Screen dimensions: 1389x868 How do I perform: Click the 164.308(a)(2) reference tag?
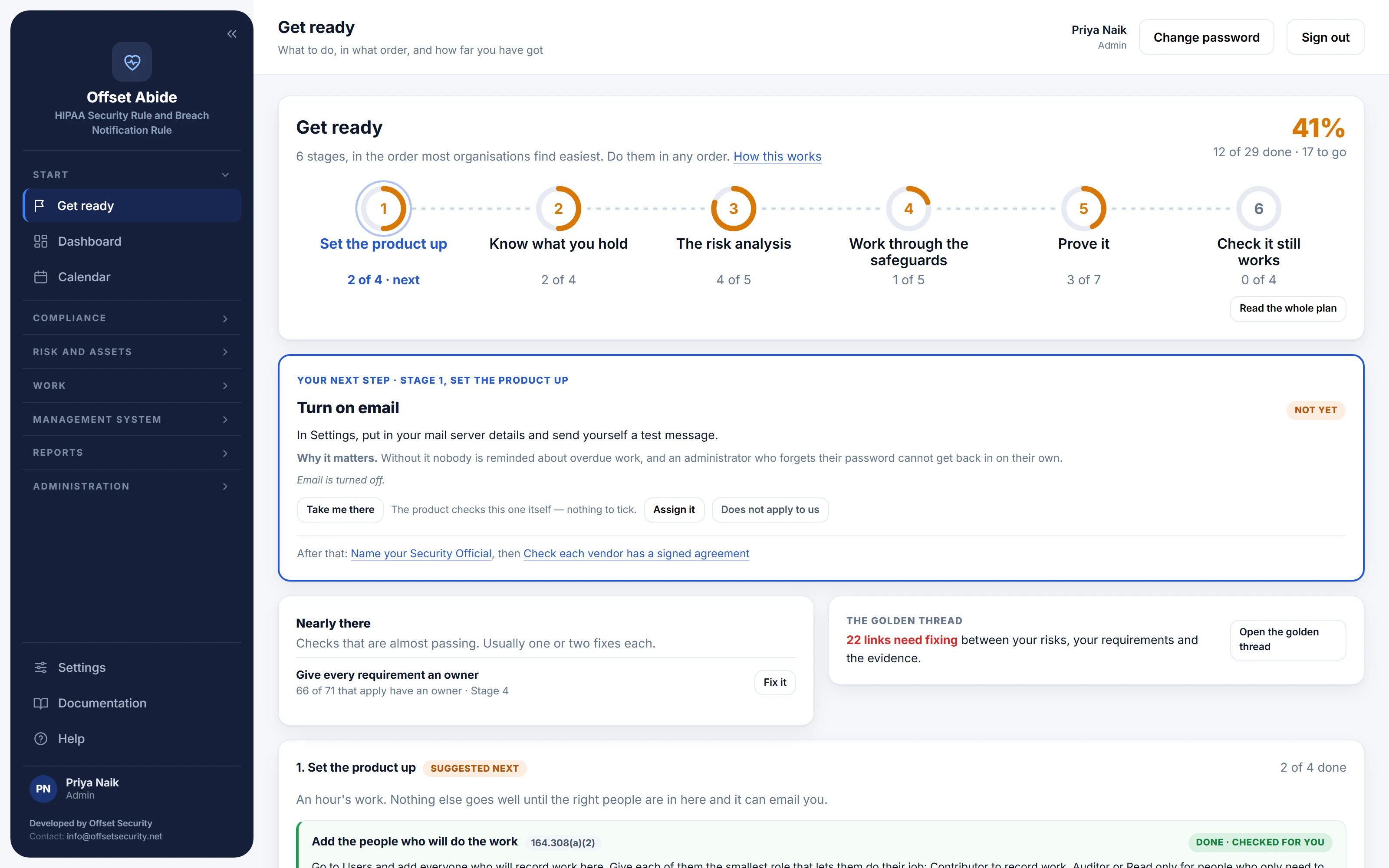click(x=563, y=842)
